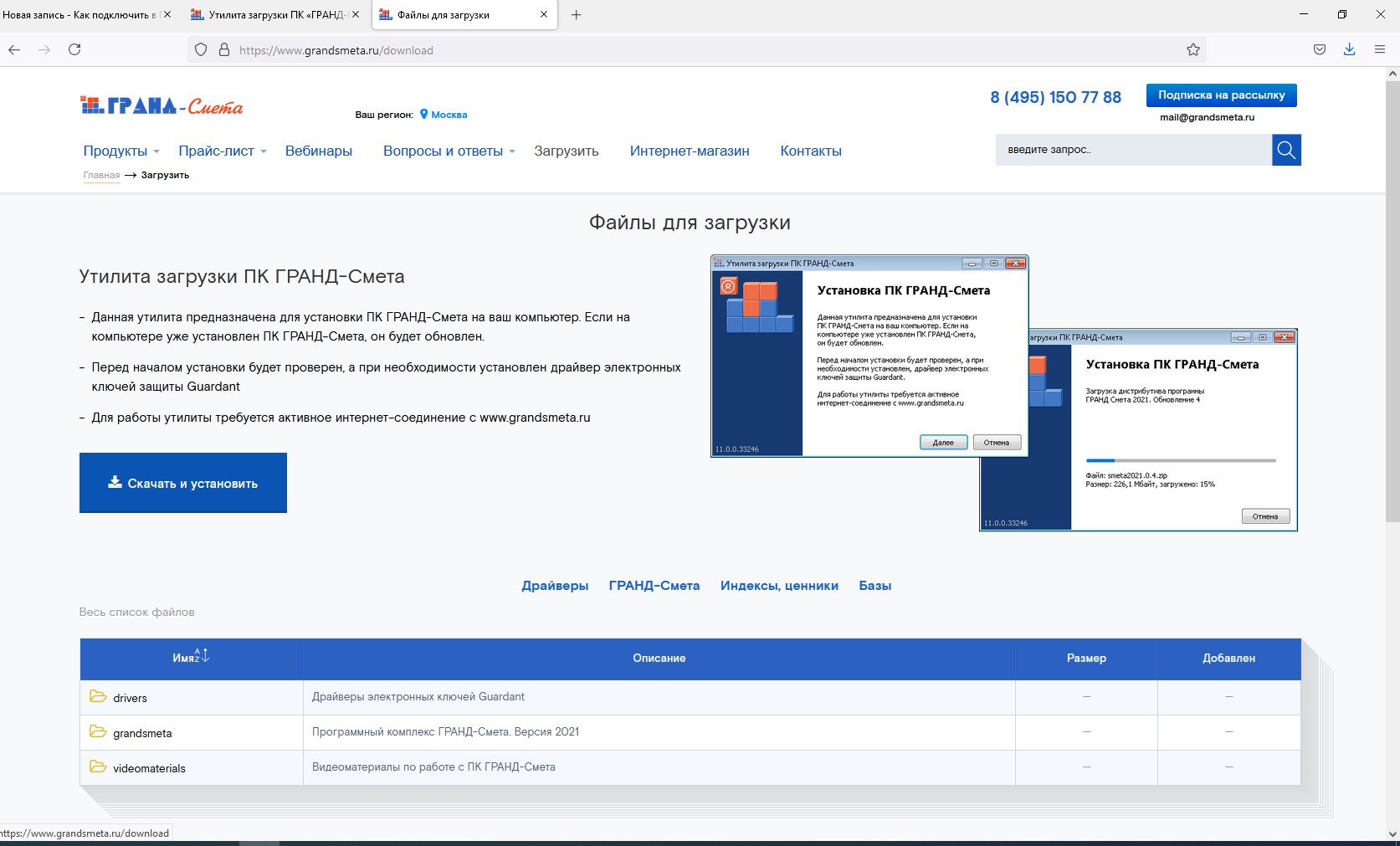Open Firefox downloads arrow icon
1400x846 pixels.
1349,50
